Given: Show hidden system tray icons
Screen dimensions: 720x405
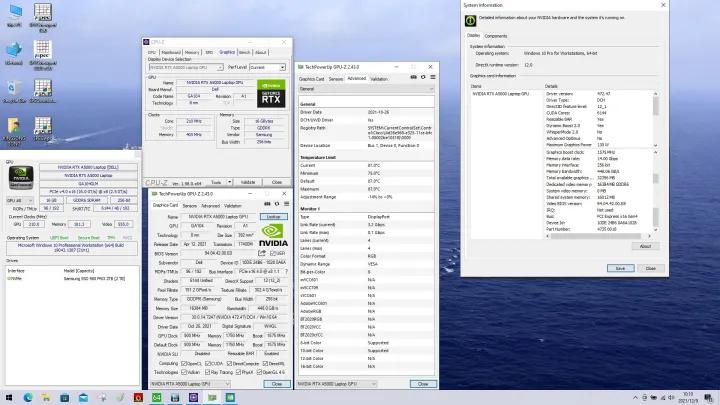Looking at the screenshot, I should coord(635,398).
